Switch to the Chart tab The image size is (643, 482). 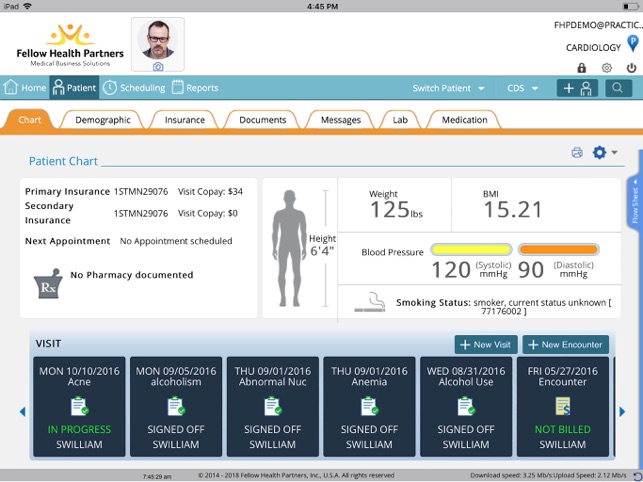30,120
